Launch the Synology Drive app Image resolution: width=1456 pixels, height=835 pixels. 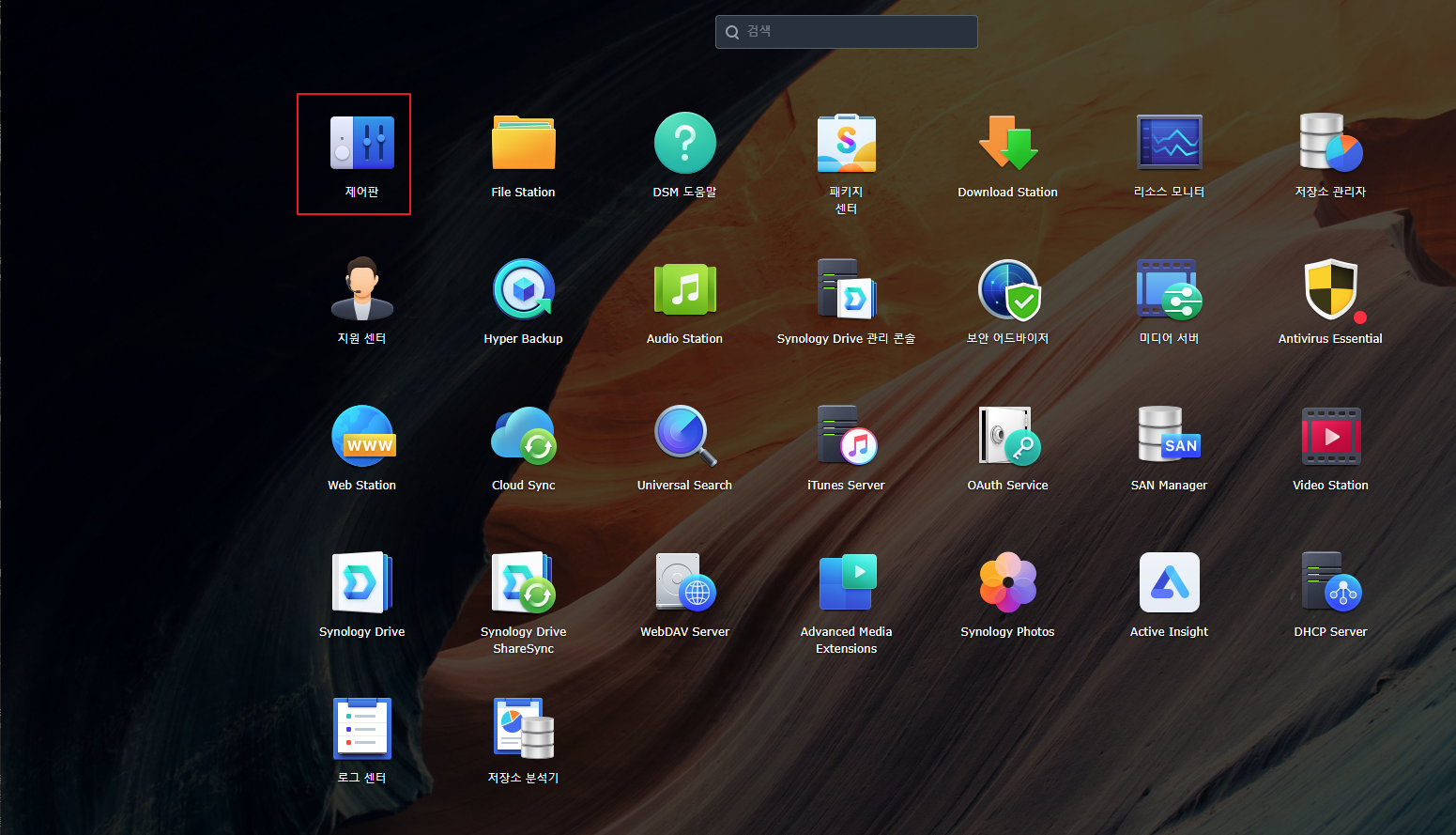pos(362,582)
